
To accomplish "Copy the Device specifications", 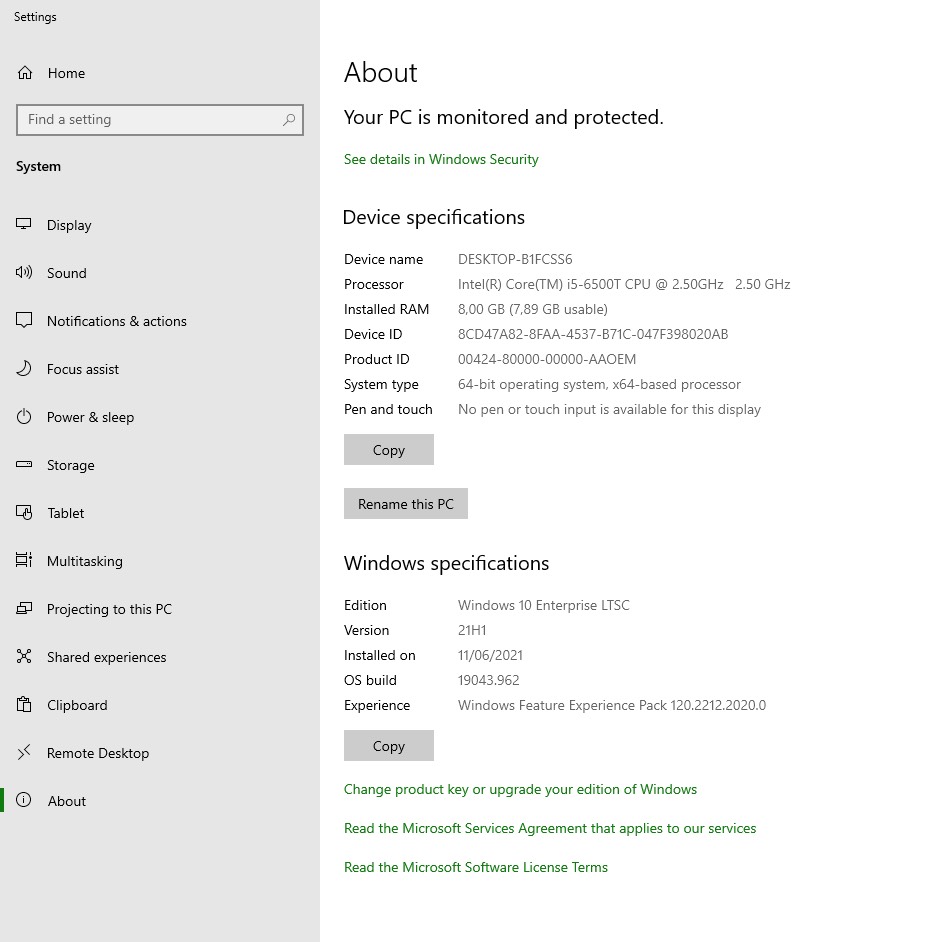I will coord(389,450).
